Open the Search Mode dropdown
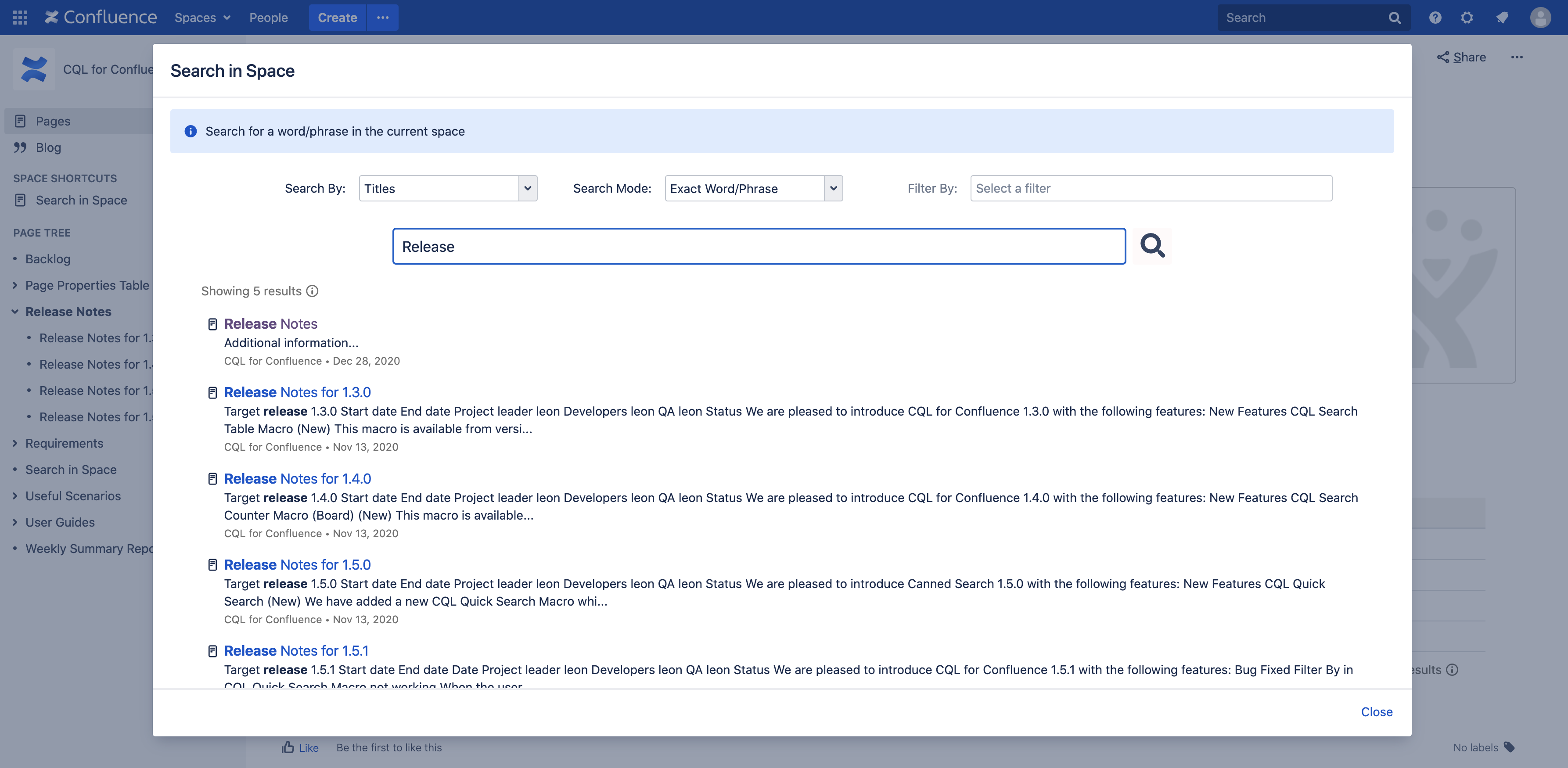The image size is (1568, 768). (754, 189)
